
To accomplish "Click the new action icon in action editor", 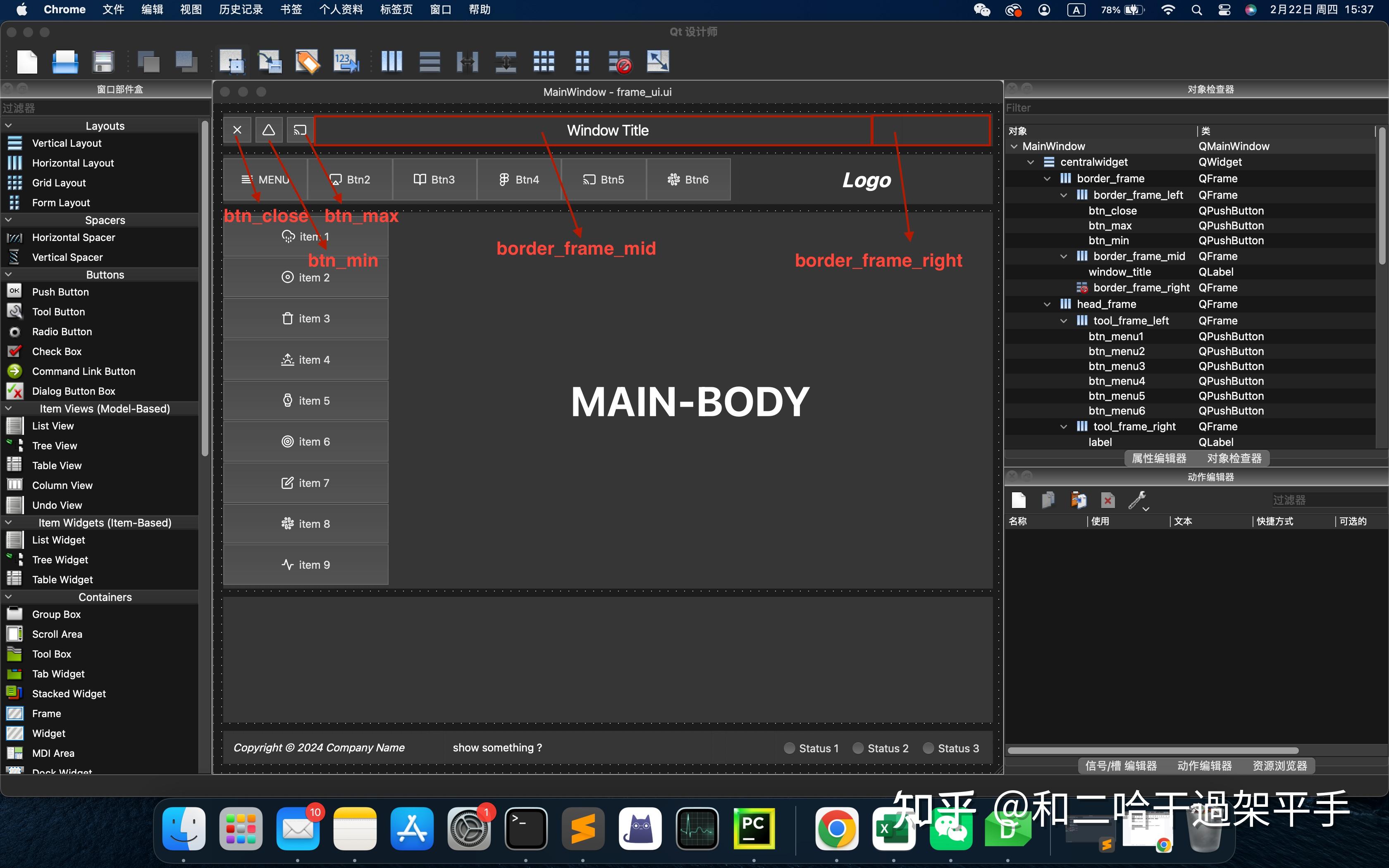I will pos(1019,501).
